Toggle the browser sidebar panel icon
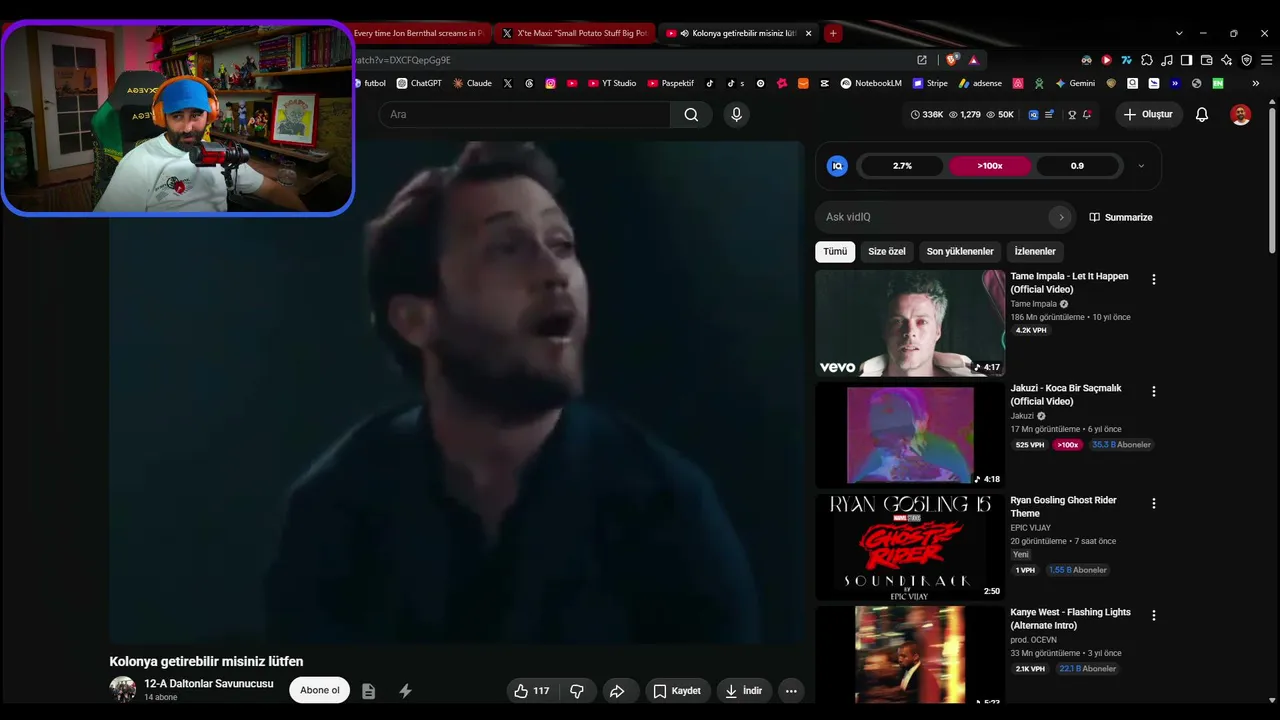 1186,60
